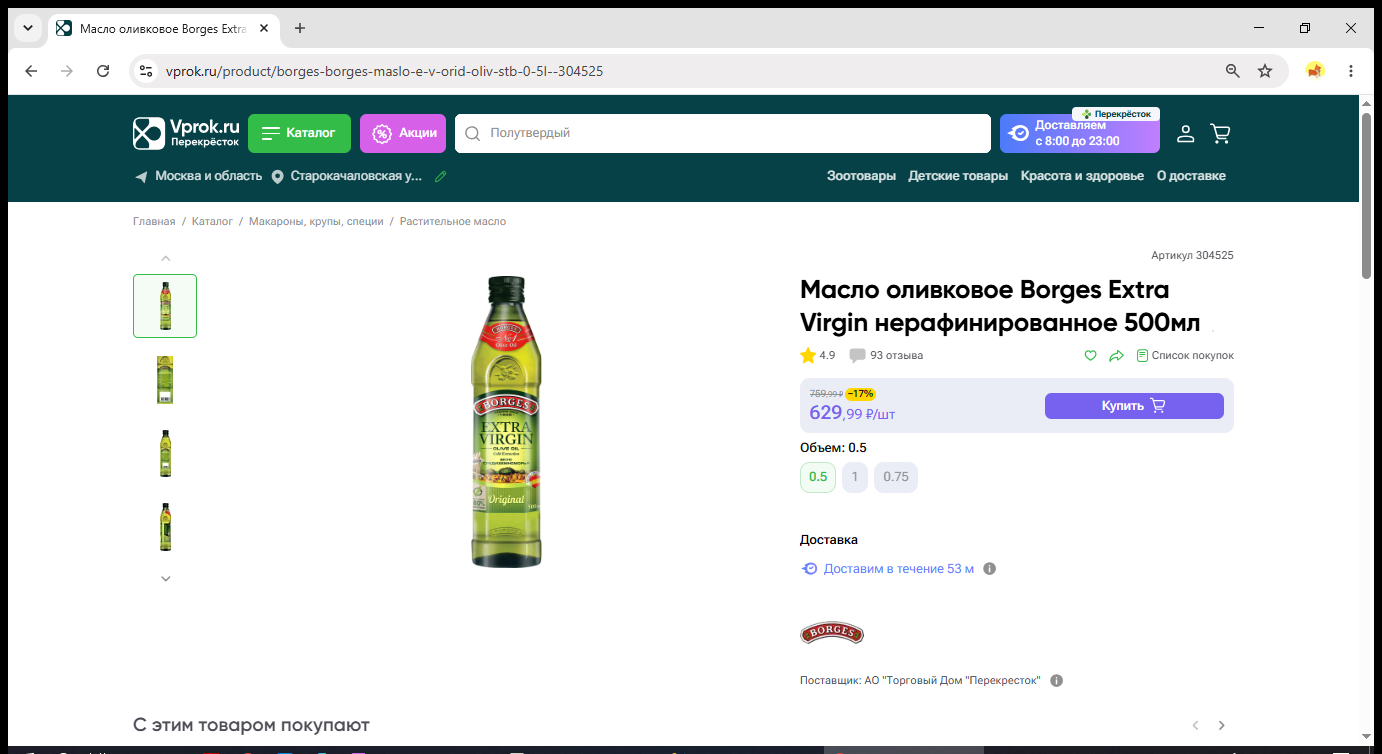1382x754 pixels.
Task: Click the Vprok.ru Перекрёсток logo
Action: click(187, 133)
